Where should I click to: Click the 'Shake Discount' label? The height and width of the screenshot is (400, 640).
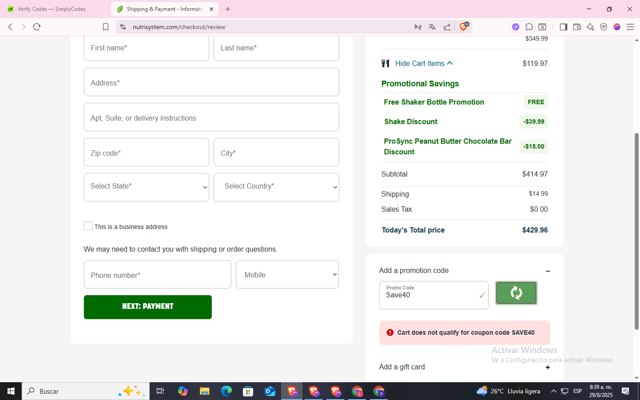411,122
